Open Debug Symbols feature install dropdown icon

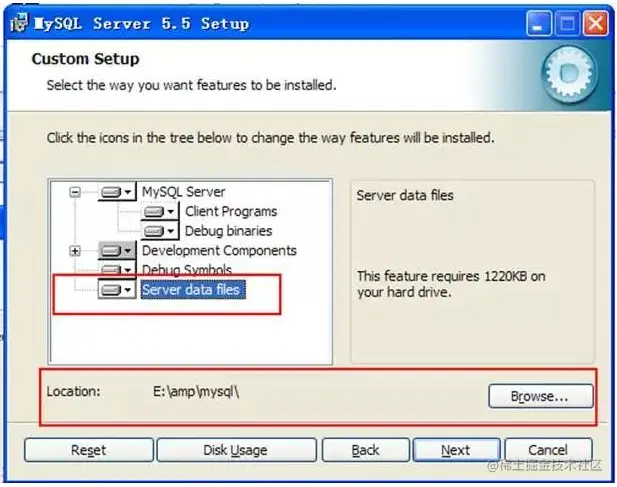pyautogui.click(x=117, y=269)
